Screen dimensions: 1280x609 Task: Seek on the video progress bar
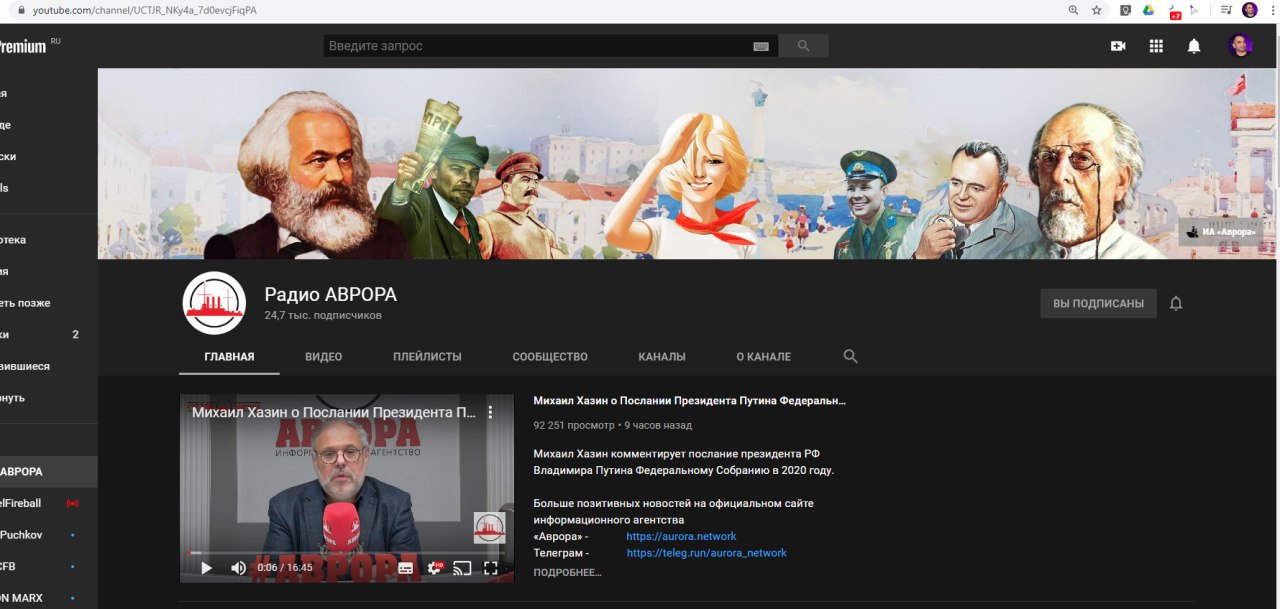pos(347,552)
